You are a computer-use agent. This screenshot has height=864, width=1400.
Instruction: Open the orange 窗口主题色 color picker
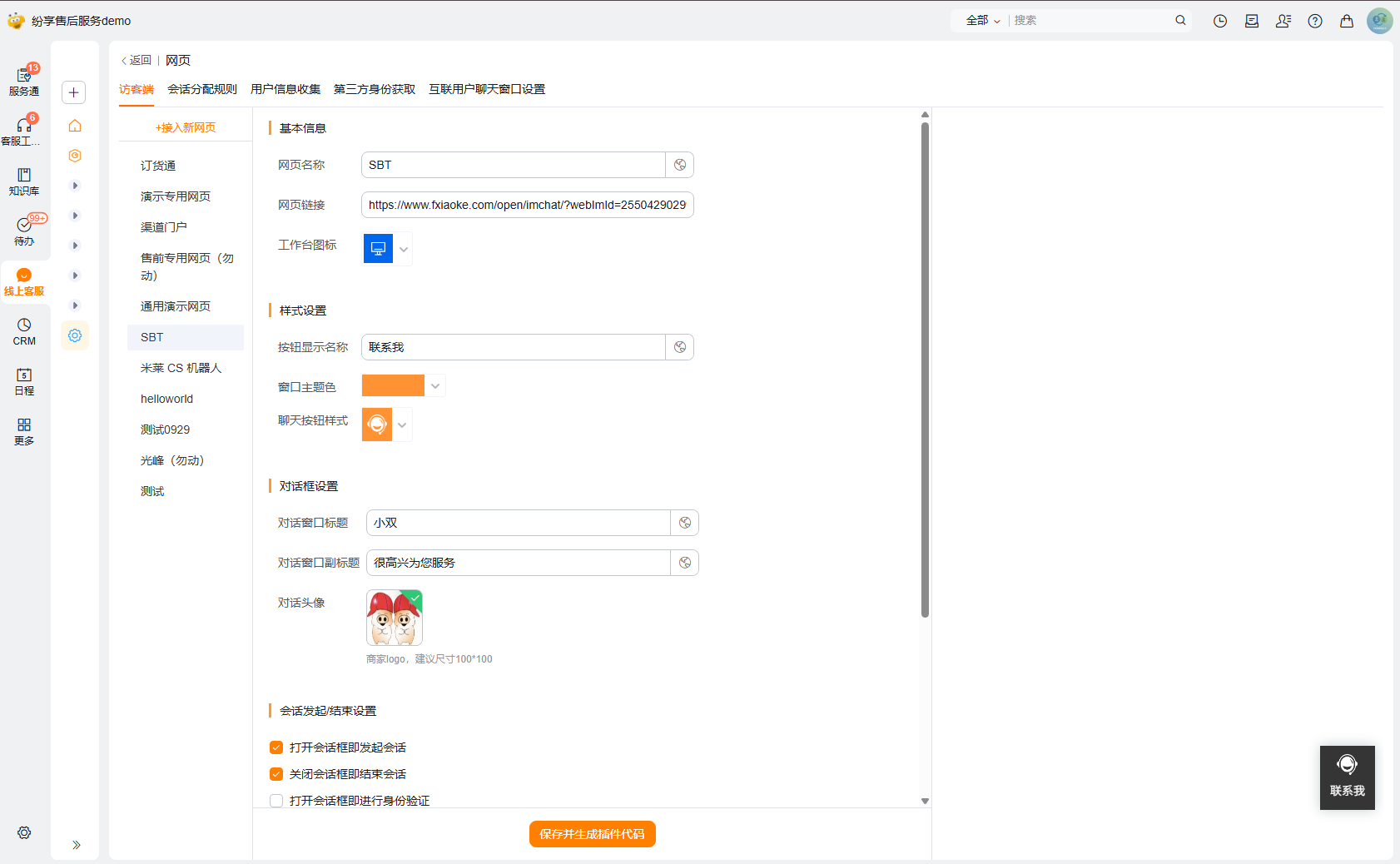tap(404, 385)
